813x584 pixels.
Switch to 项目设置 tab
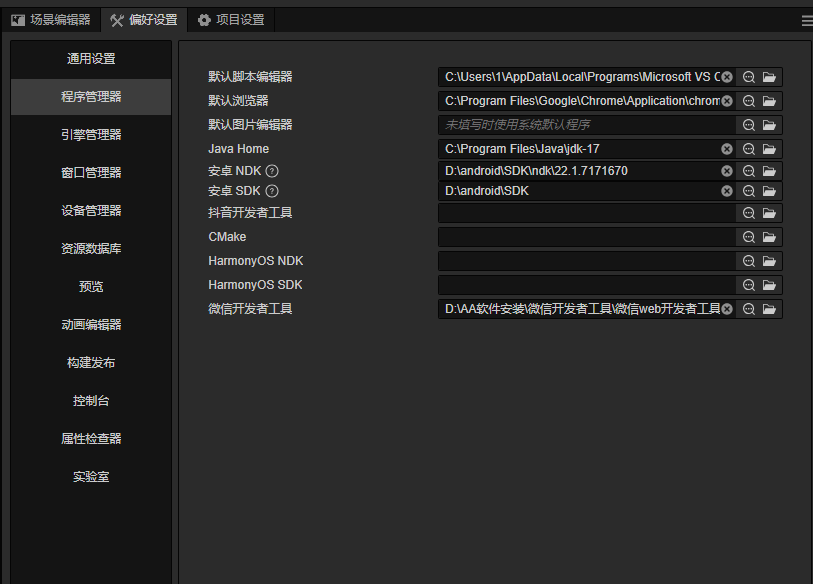pos(231,20)
